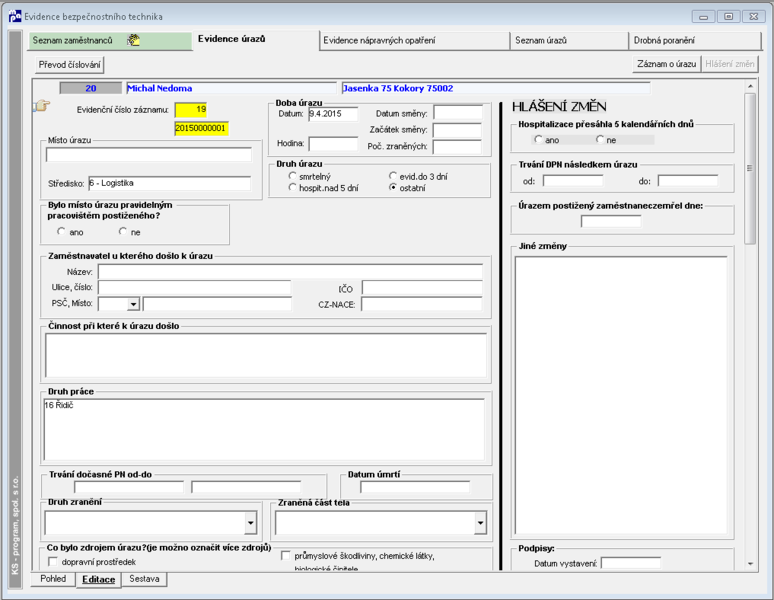Click the employee name Michal Nedoma
Viewport: 774px width, 600px height.
232,88
